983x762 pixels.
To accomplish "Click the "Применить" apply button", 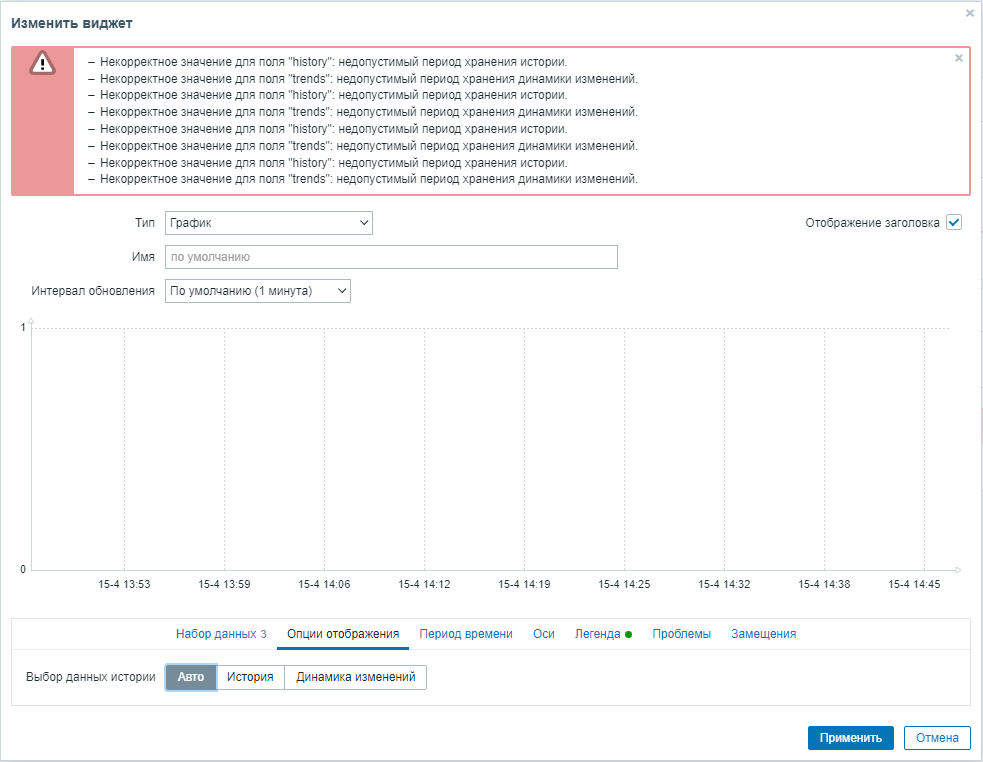I will point(850,738).
